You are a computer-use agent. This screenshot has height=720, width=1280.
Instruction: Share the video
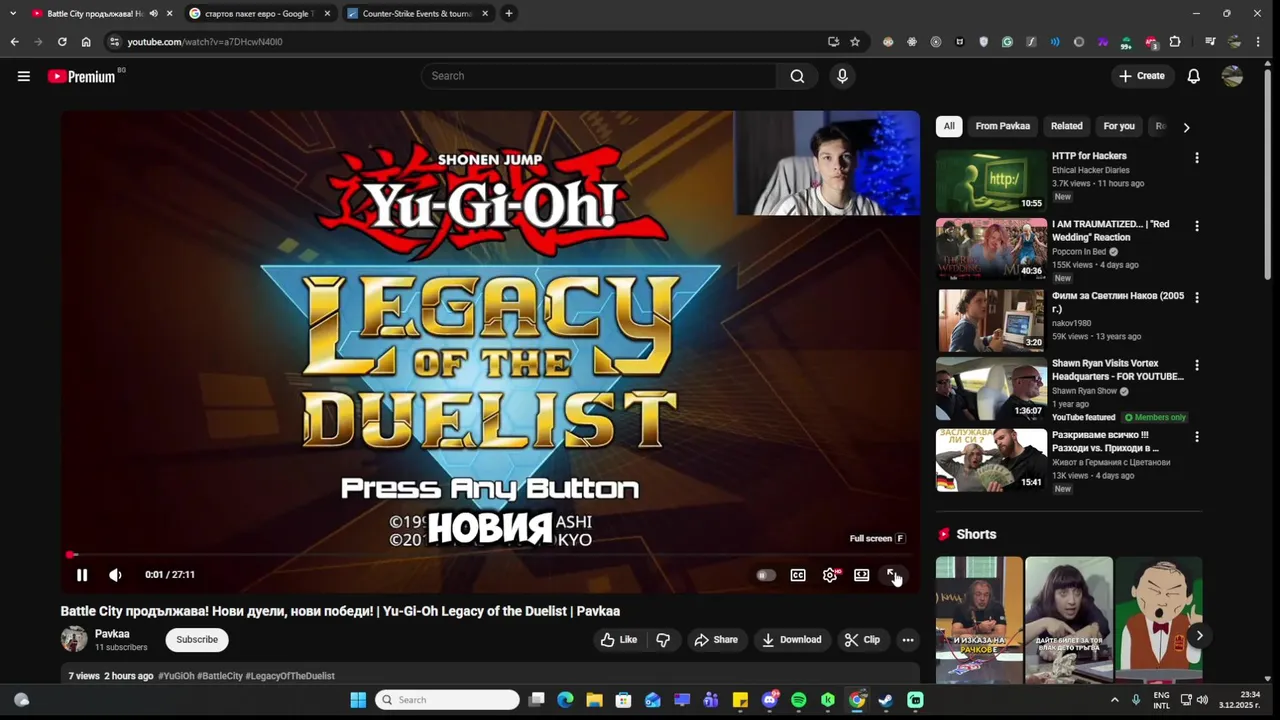[716, 640]
